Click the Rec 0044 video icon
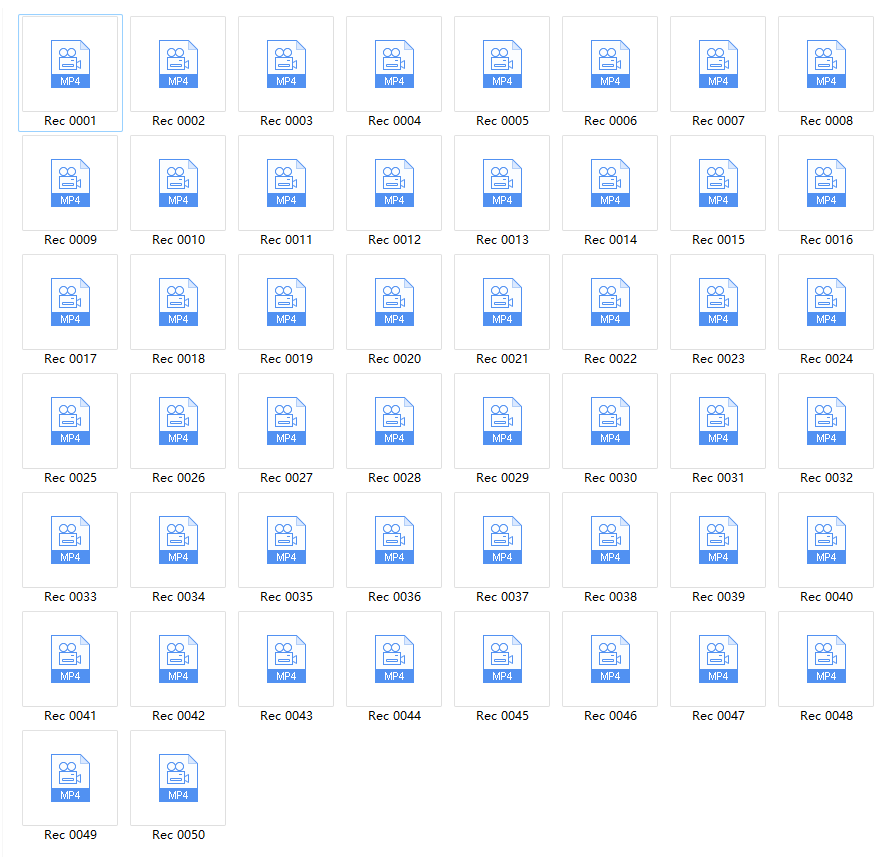The width and height of the screenshot is (882, 857). (394, 659)
